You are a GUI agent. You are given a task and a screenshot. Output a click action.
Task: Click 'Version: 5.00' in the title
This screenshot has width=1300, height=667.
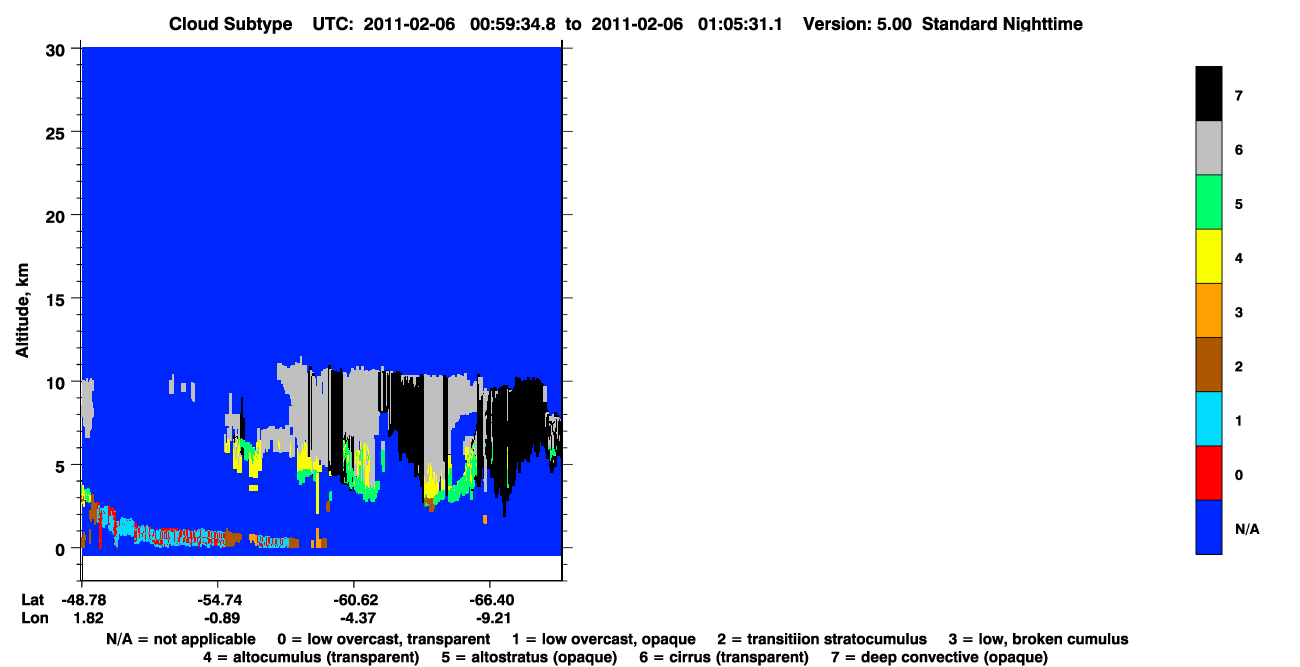tap(857, 23)
